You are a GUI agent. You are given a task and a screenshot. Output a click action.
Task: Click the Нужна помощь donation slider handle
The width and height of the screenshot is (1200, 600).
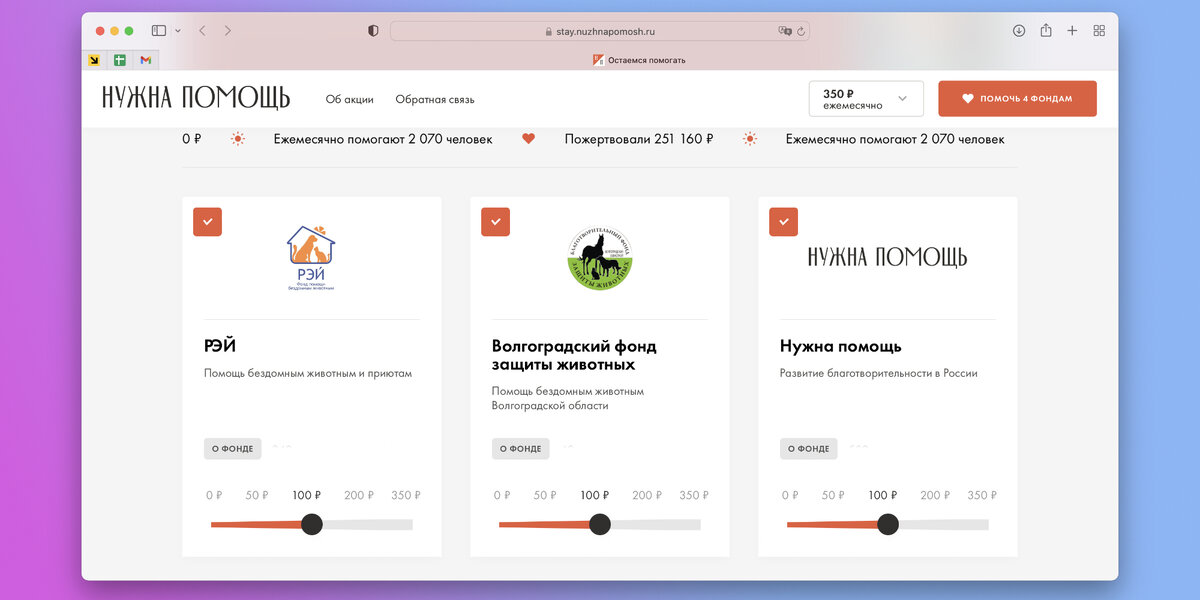888,524
